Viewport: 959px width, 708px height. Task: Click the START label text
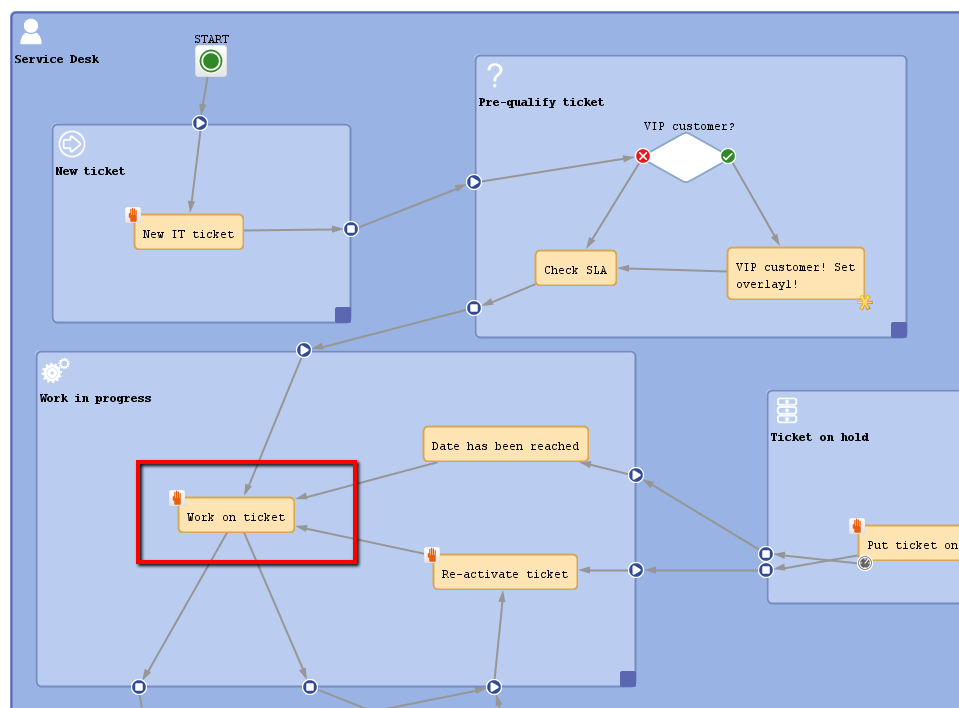click(x=212, y=39)
